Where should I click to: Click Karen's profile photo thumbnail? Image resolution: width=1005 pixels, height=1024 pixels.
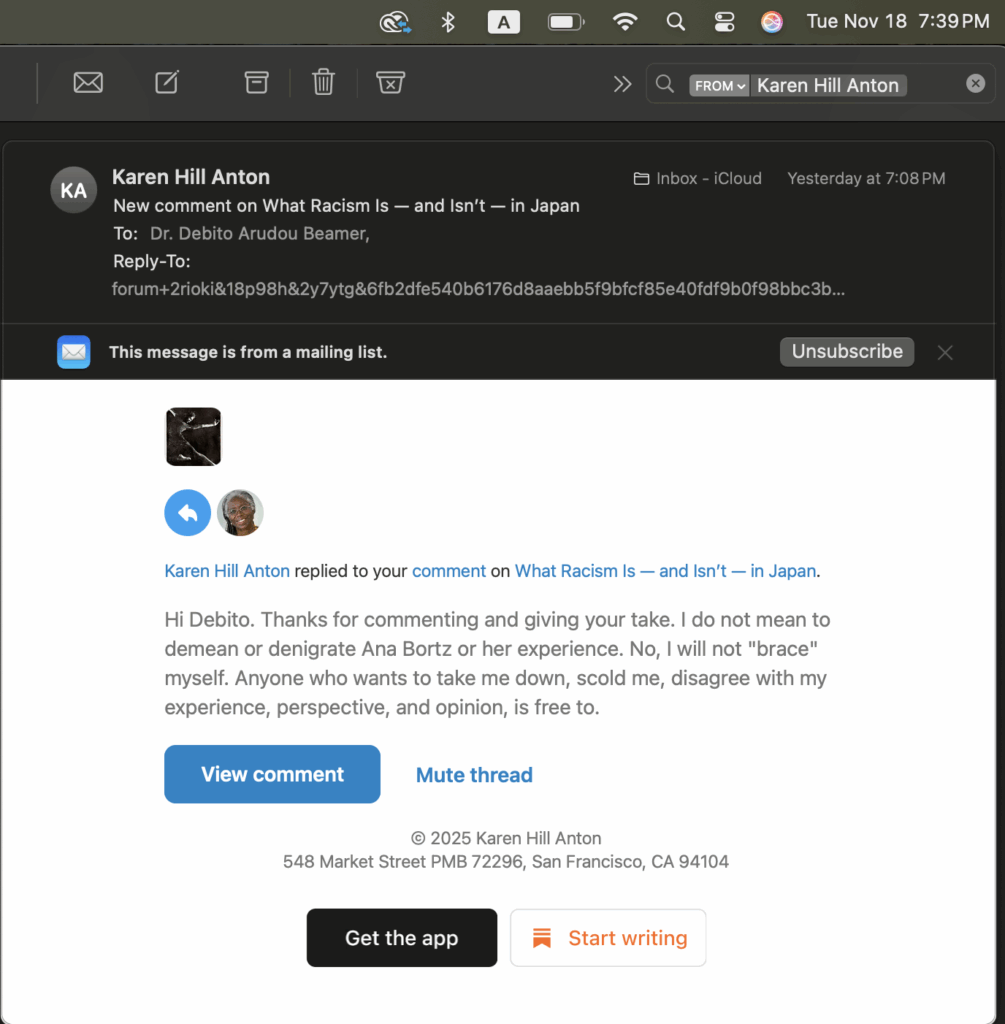pyautogui.click(x=240, y=513)
